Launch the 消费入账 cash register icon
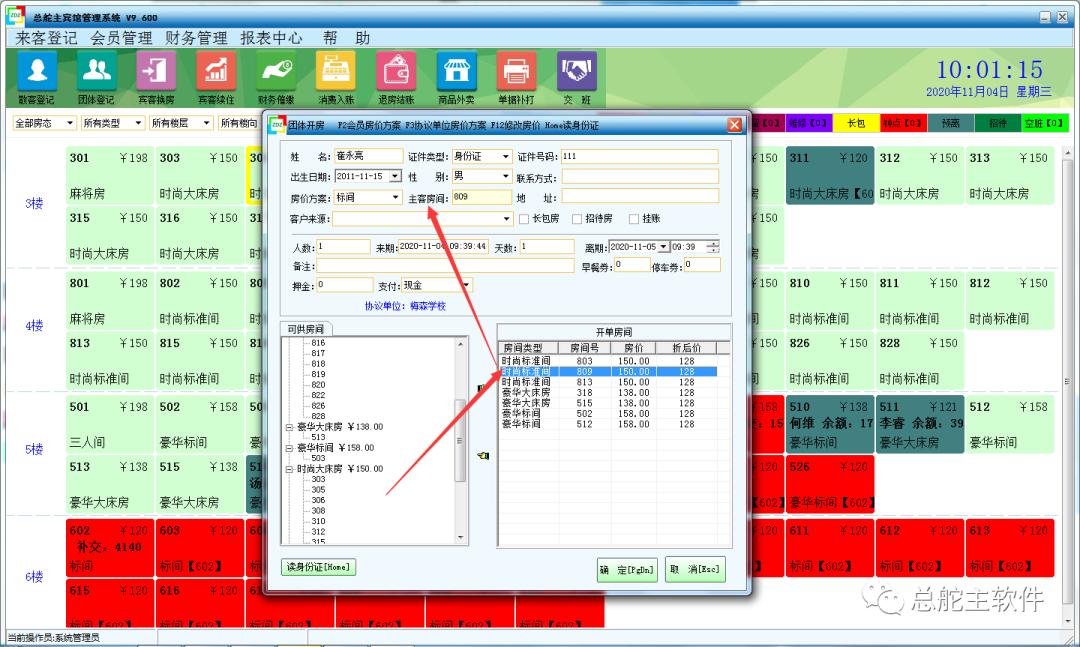The width and height of the screenshot is (1080, 647). [x=336, y=71]
